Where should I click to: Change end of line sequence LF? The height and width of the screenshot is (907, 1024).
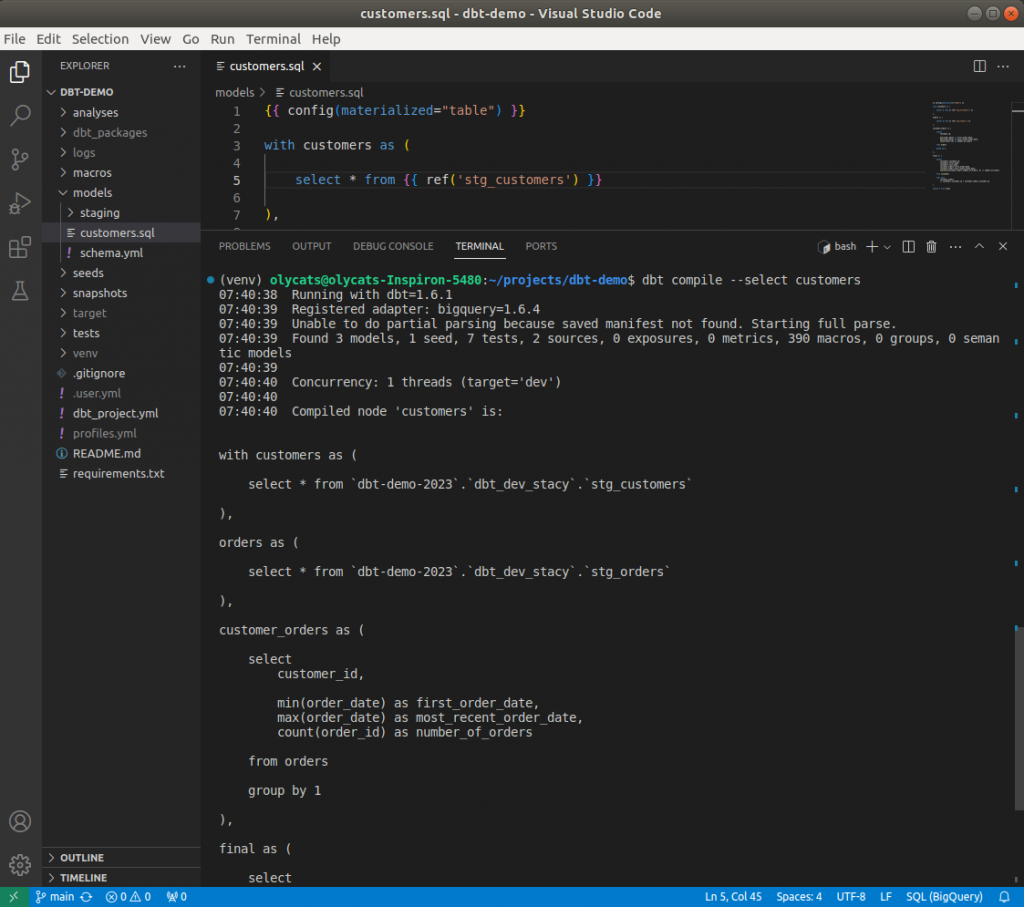click(x=886, y=897)
